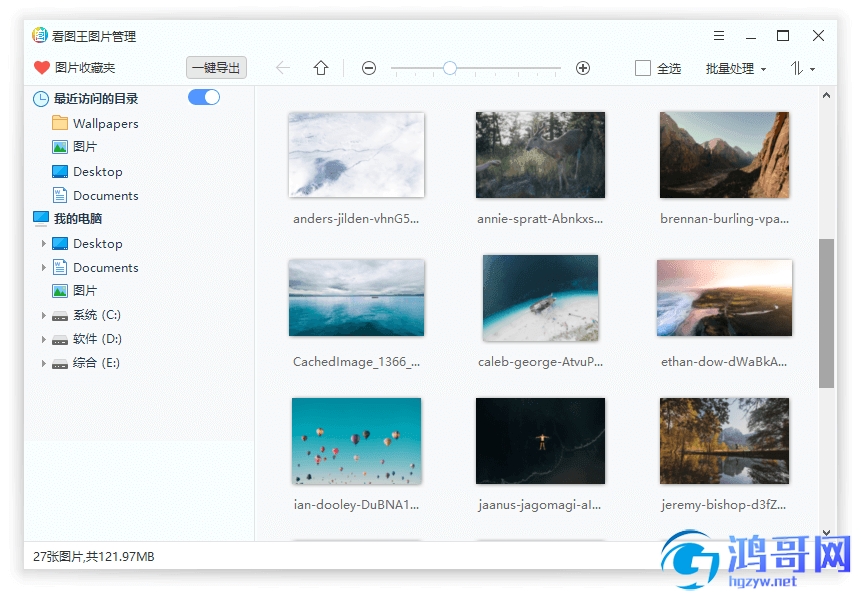Select the caleb-george beach thumbnail
This screenshot has width=861, height=597.
(540, 298)
